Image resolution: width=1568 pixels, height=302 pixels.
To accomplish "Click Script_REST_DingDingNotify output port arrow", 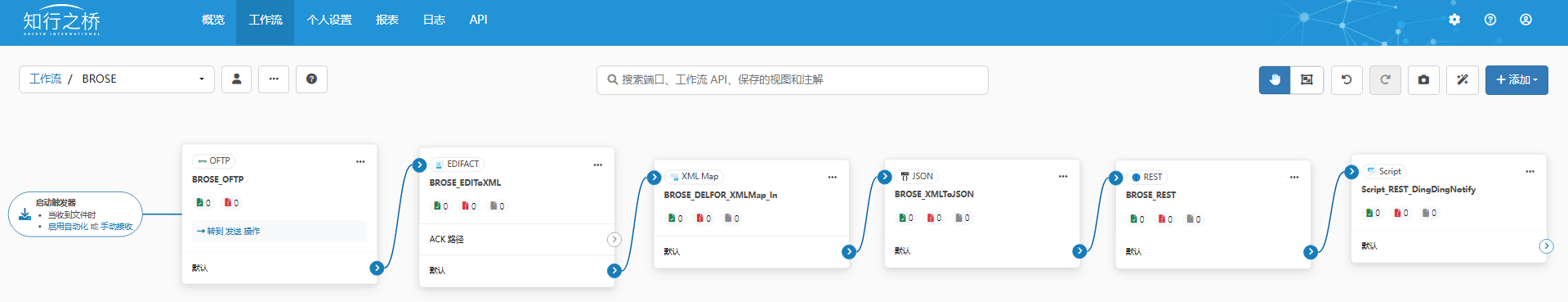I will click(x=1546, y=246).
